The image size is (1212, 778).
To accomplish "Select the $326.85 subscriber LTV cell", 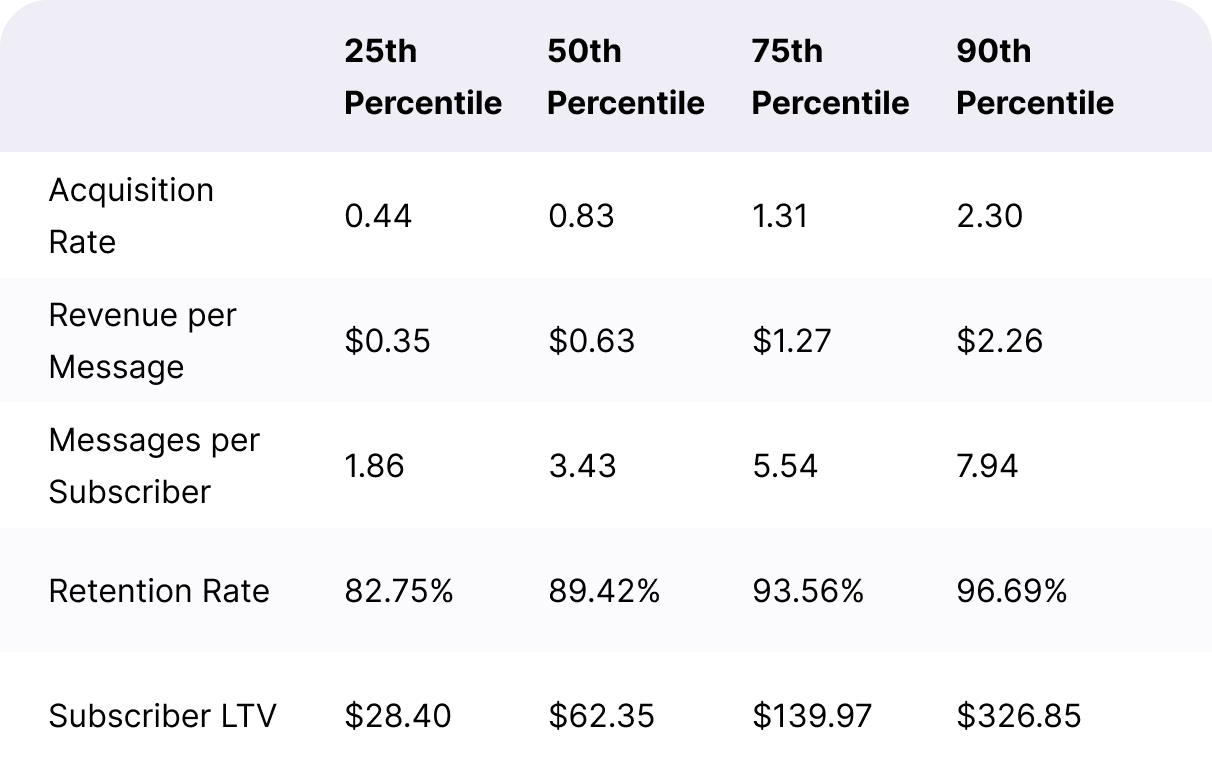I will (1018, 716).
